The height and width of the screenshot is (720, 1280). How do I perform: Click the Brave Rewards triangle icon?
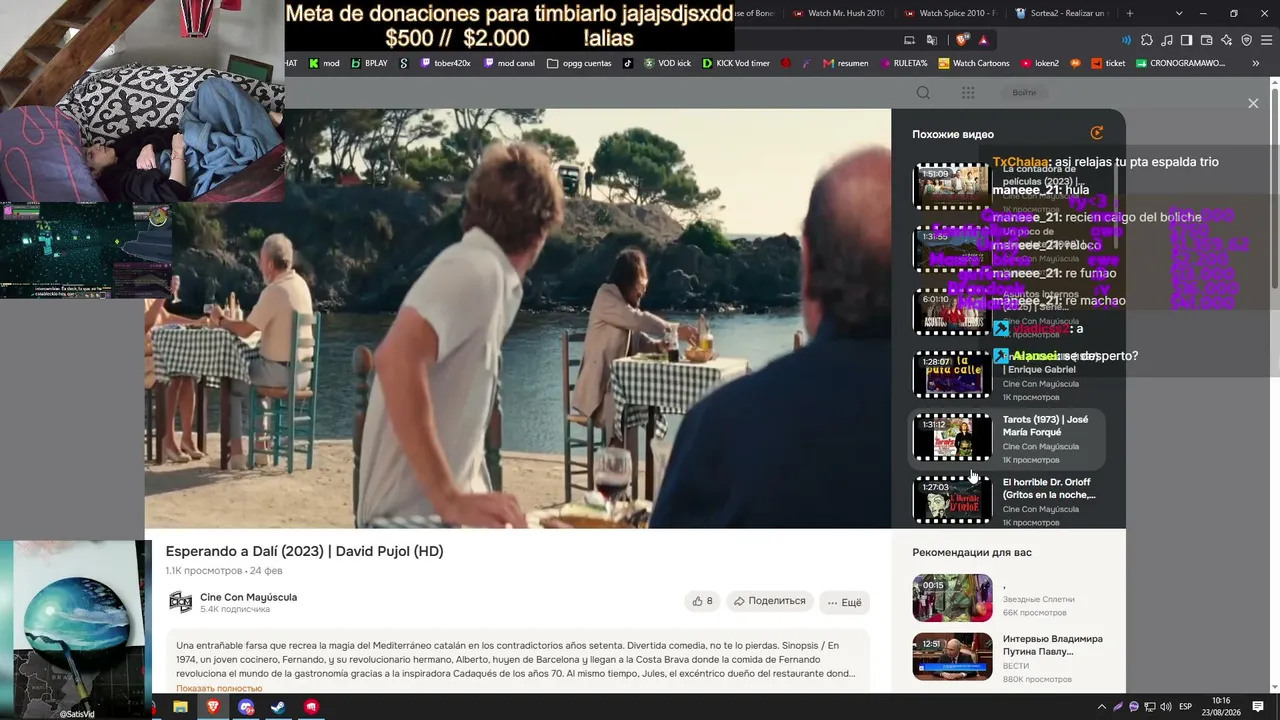click(983, 40)
